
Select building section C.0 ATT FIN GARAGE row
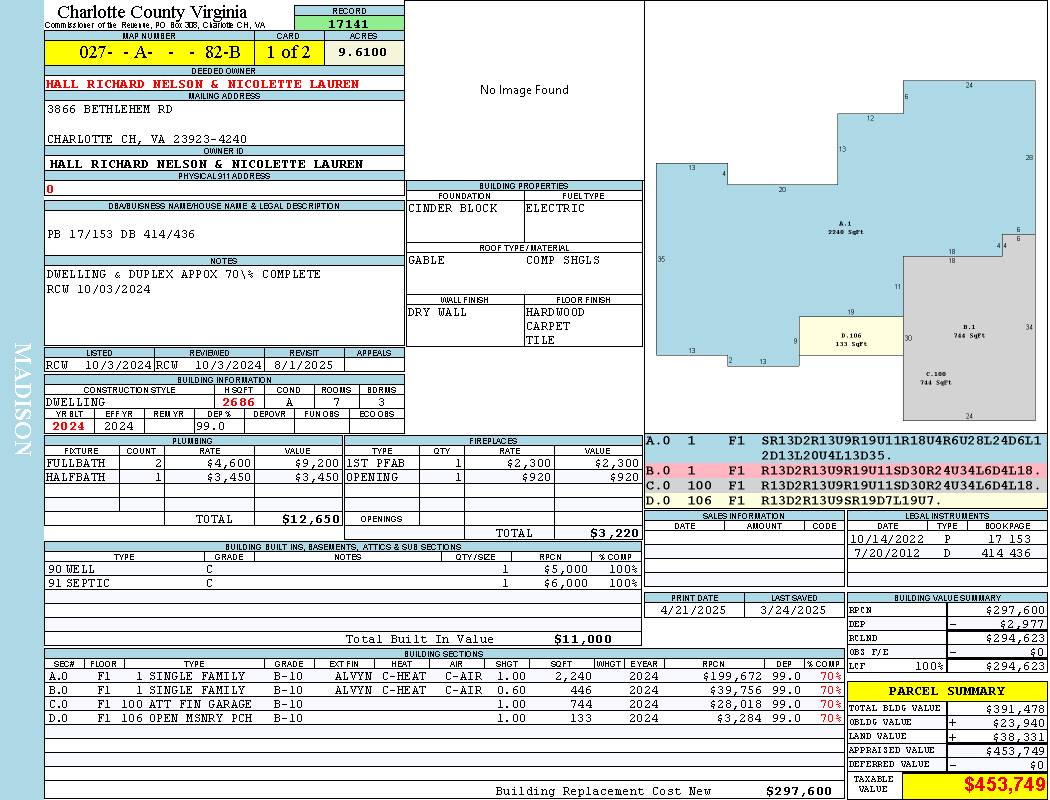[443, 704]
